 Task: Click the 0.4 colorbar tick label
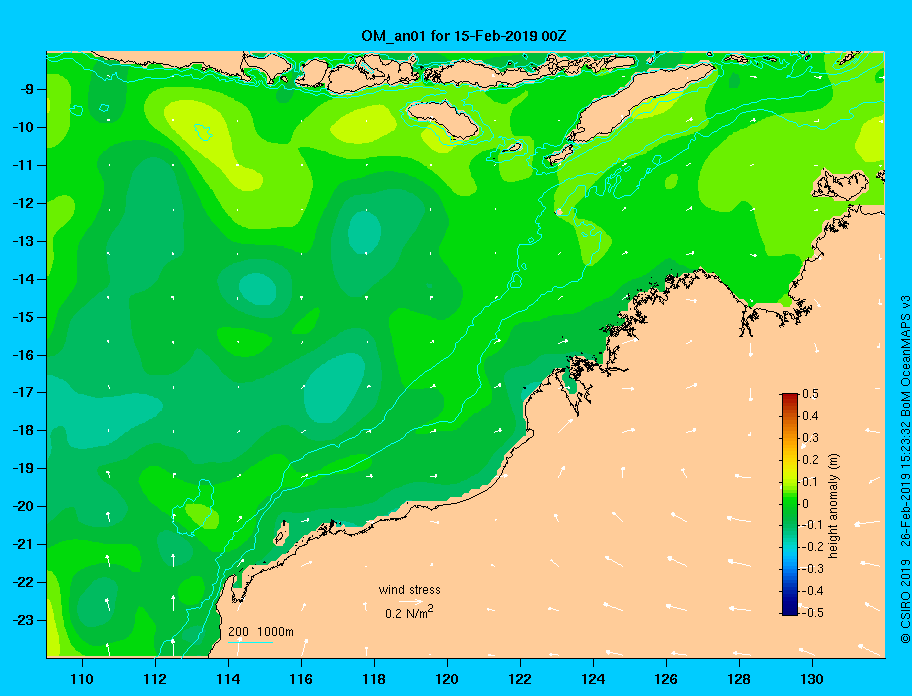tap(810, 416)
